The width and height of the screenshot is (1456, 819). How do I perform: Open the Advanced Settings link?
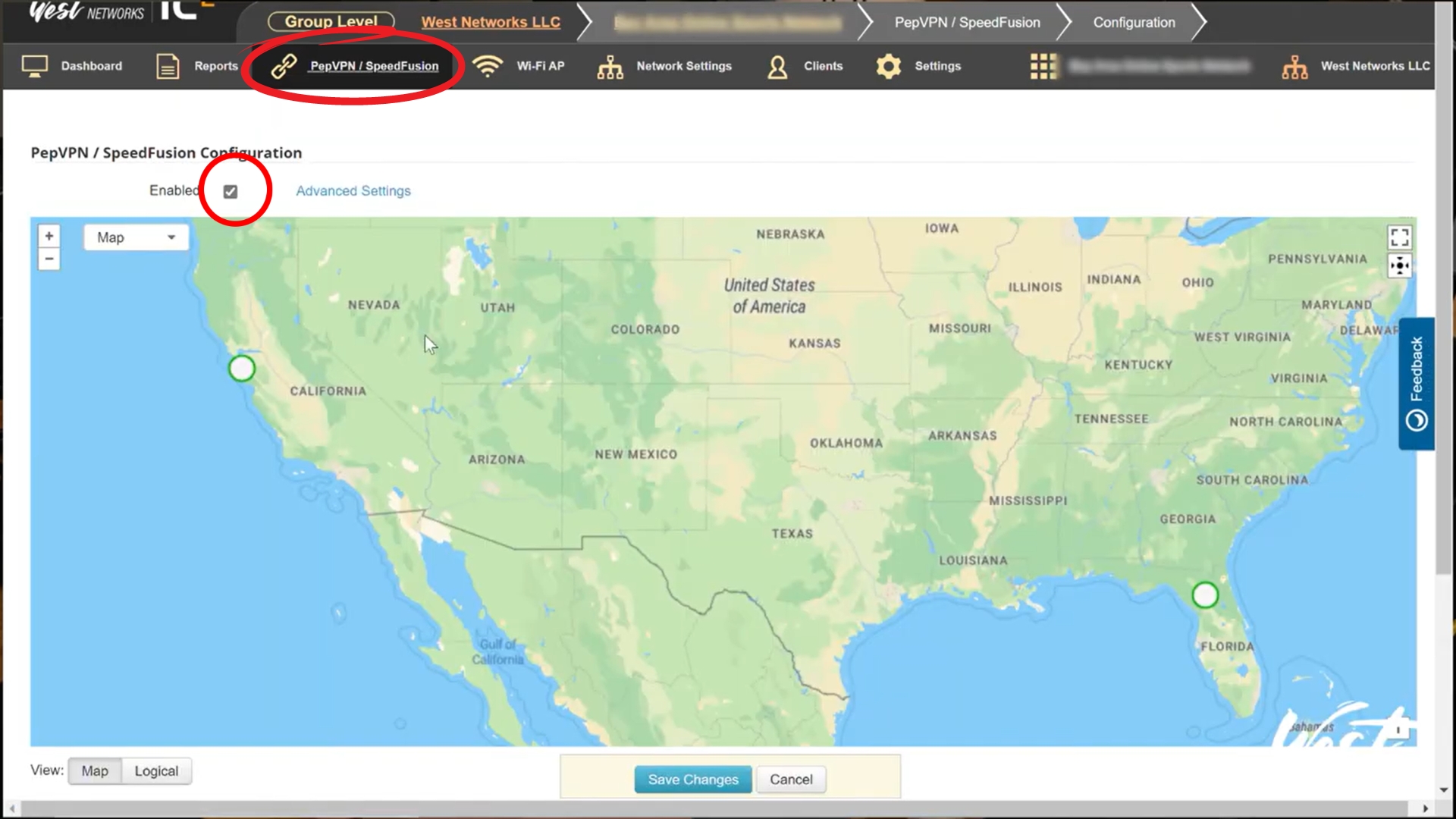tap(353, 191)
